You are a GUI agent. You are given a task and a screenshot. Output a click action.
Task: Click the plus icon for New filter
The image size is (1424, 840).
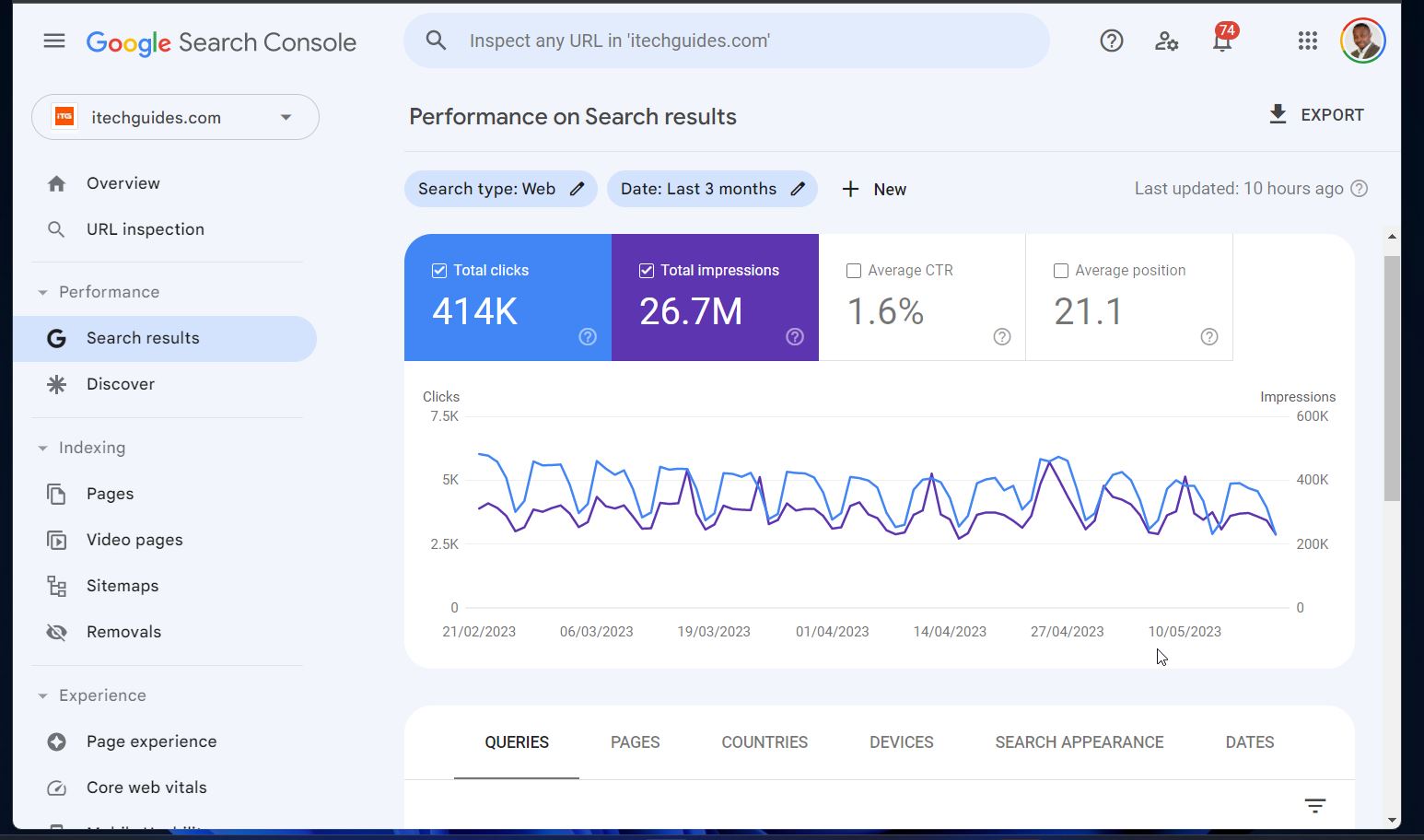[x=850, y=189]
